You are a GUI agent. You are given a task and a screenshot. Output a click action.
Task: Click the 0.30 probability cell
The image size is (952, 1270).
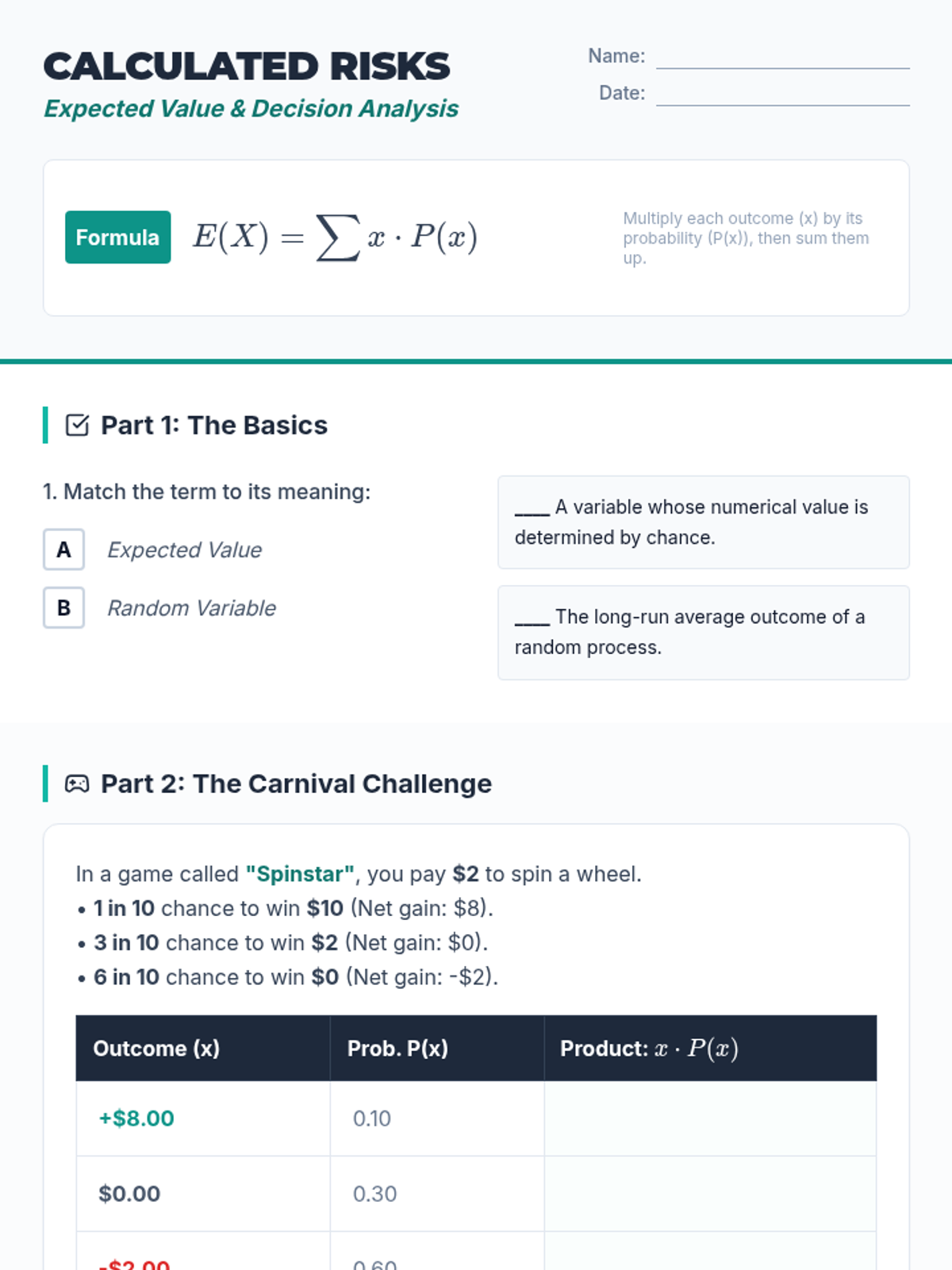[374, 1194]
